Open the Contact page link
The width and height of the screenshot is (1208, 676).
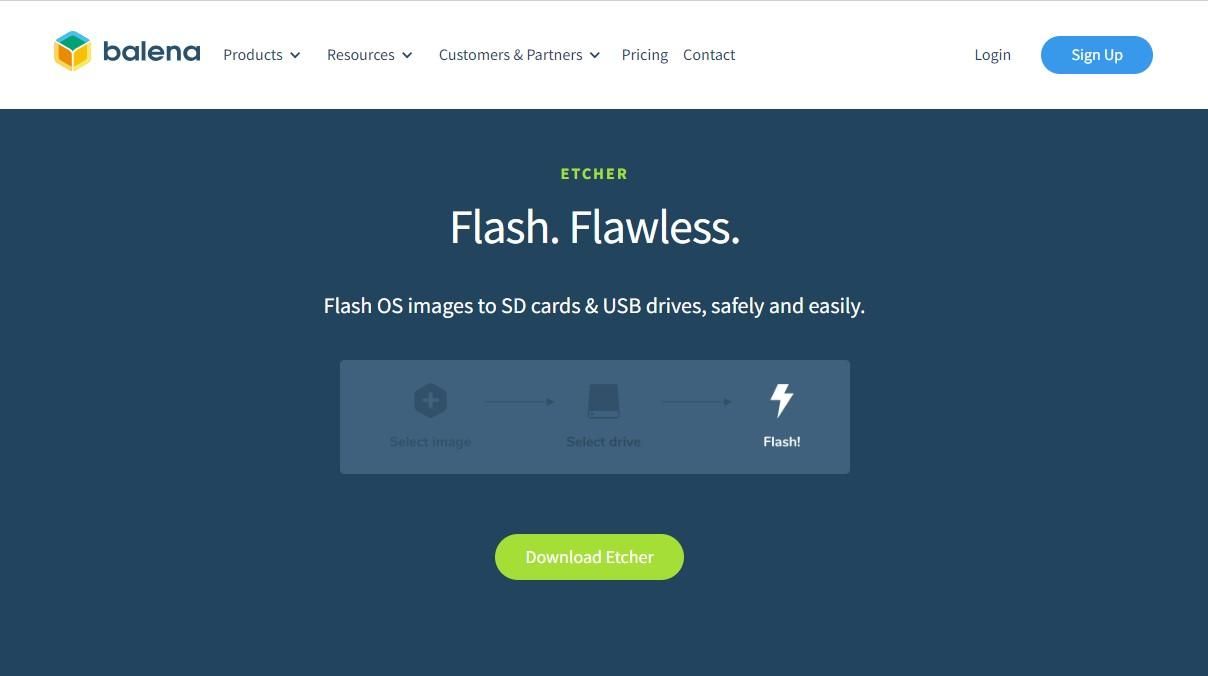(x=709, y=55)
